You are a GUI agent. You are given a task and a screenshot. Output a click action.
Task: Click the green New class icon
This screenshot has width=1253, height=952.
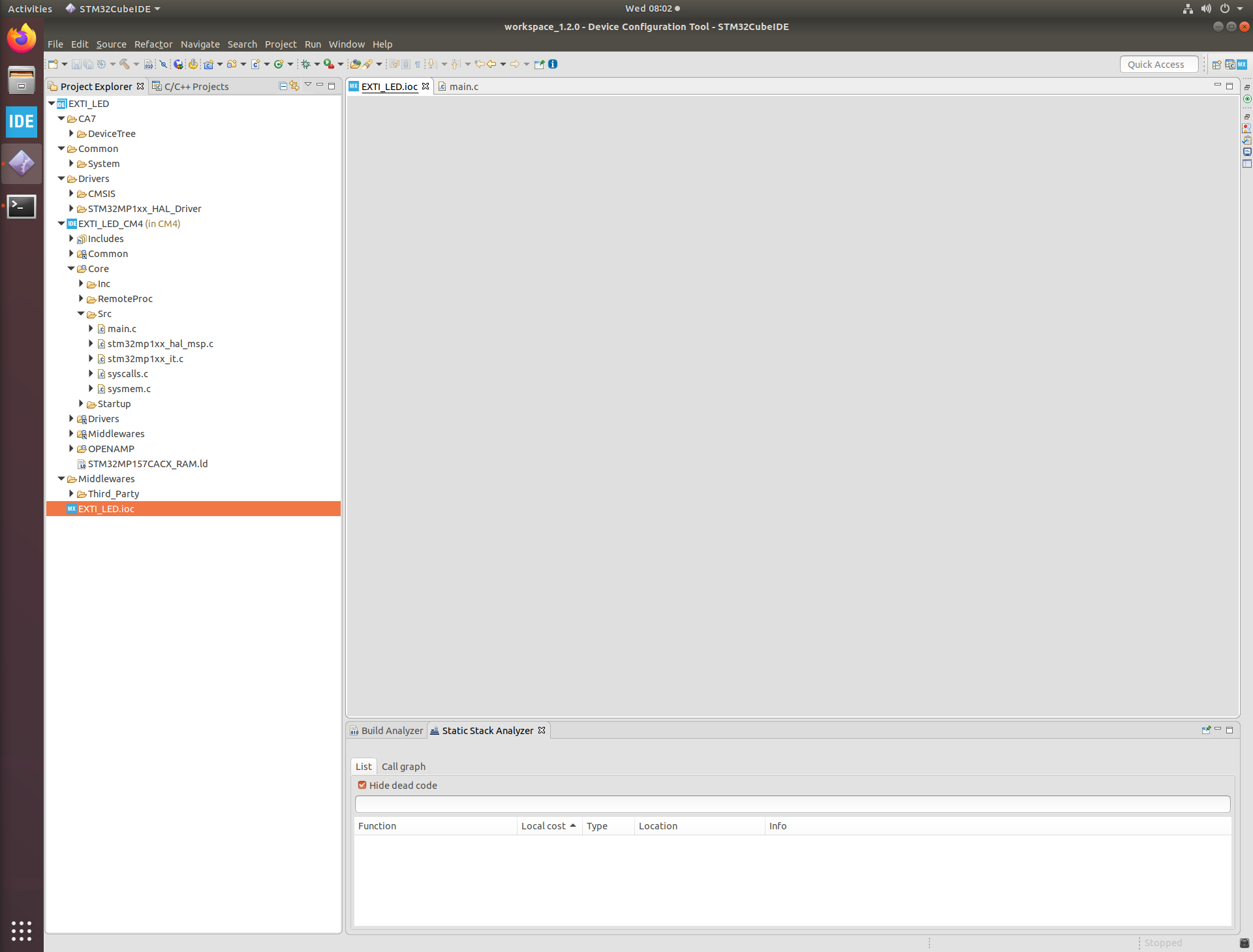click(x=279, y=64)
